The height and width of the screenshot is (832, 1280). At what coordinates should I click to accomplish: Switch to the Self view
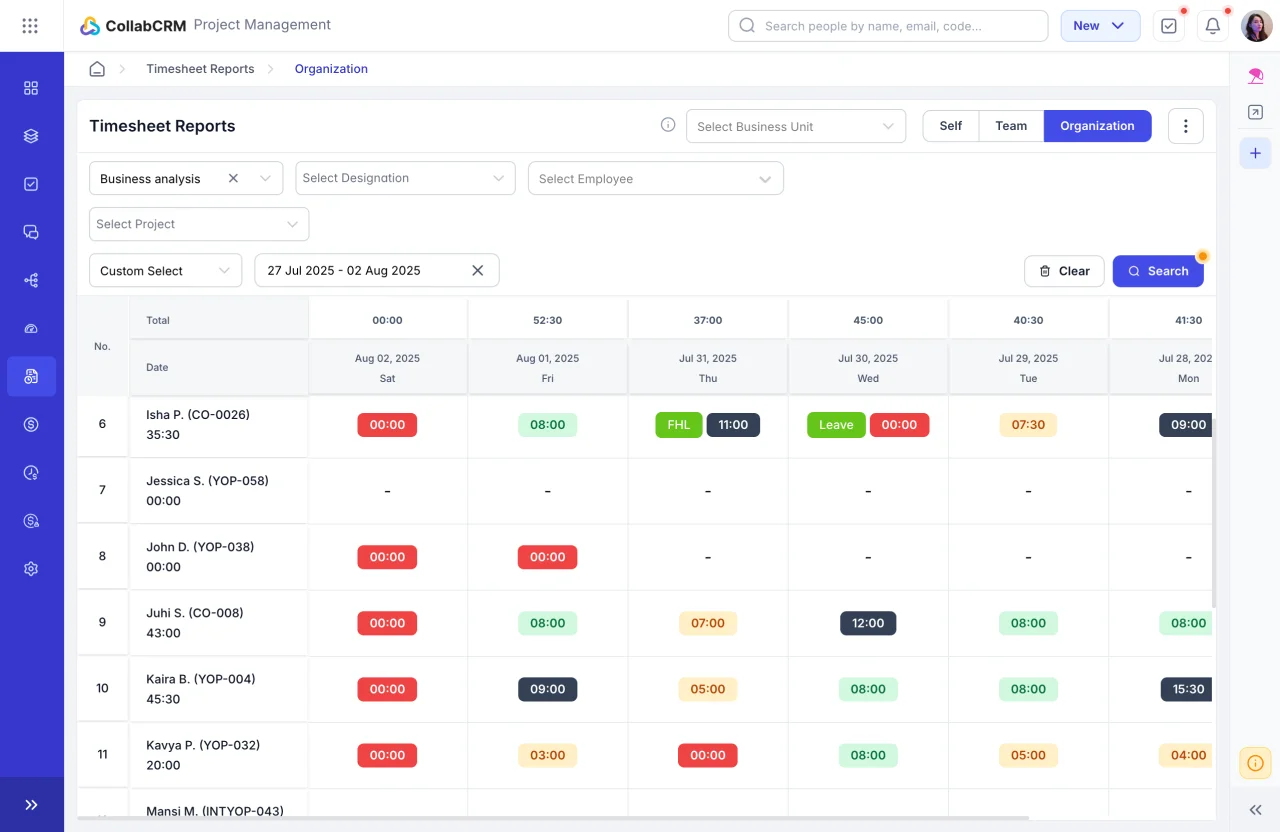click(x=951, y=126)
